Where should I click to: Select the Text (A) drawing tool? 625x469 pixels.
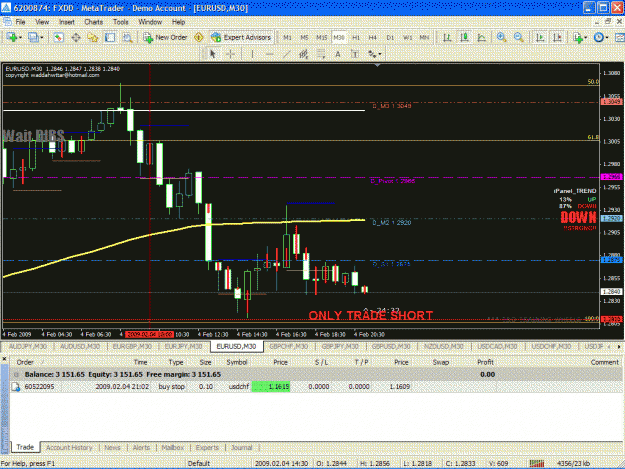pyautogui.click(x=338, y=54)
